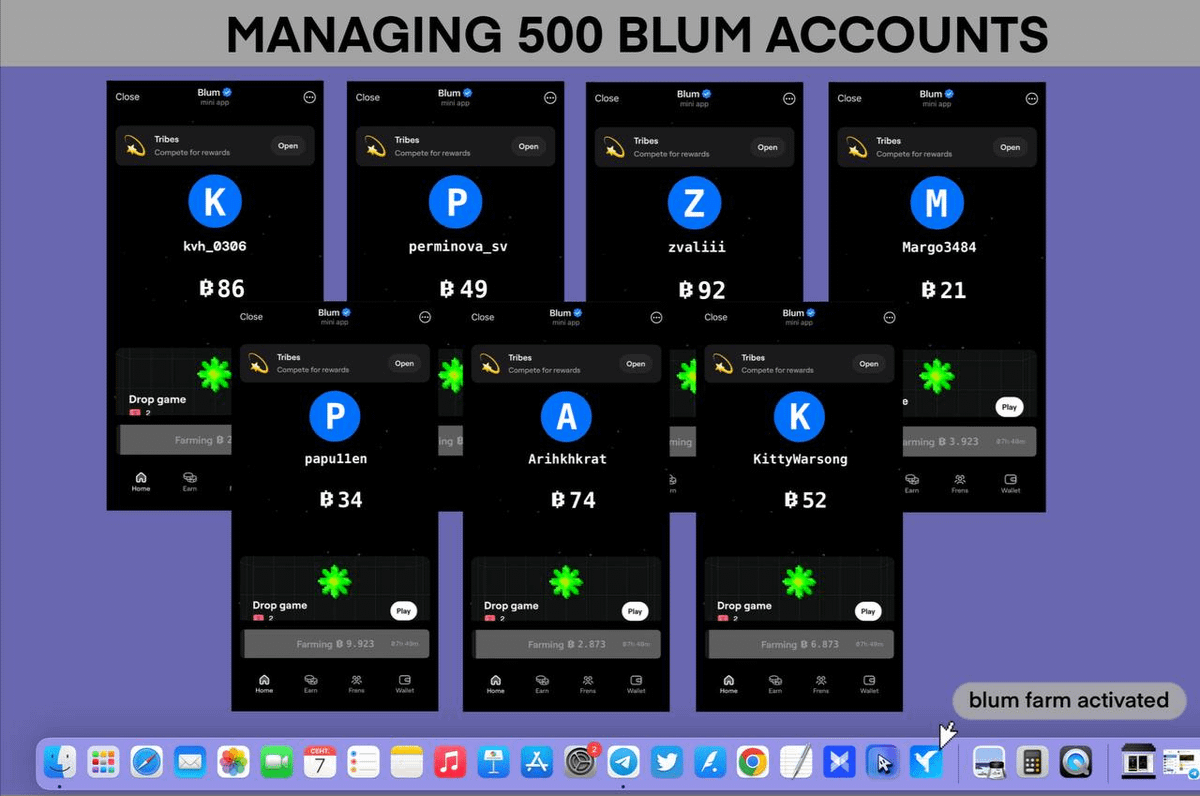Click the Tribes comet icon in kvh_0306 window
This screenshot has height=796, width=1200.
coord(134,146)
